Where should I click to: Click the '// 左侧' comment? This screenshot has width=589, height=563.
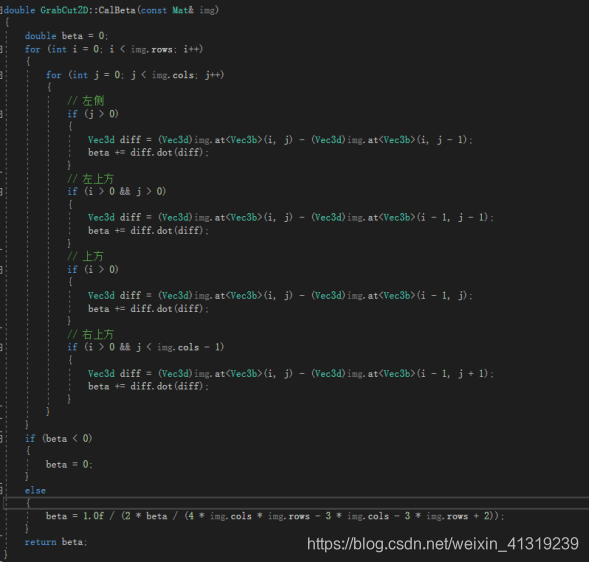[86, 101]
